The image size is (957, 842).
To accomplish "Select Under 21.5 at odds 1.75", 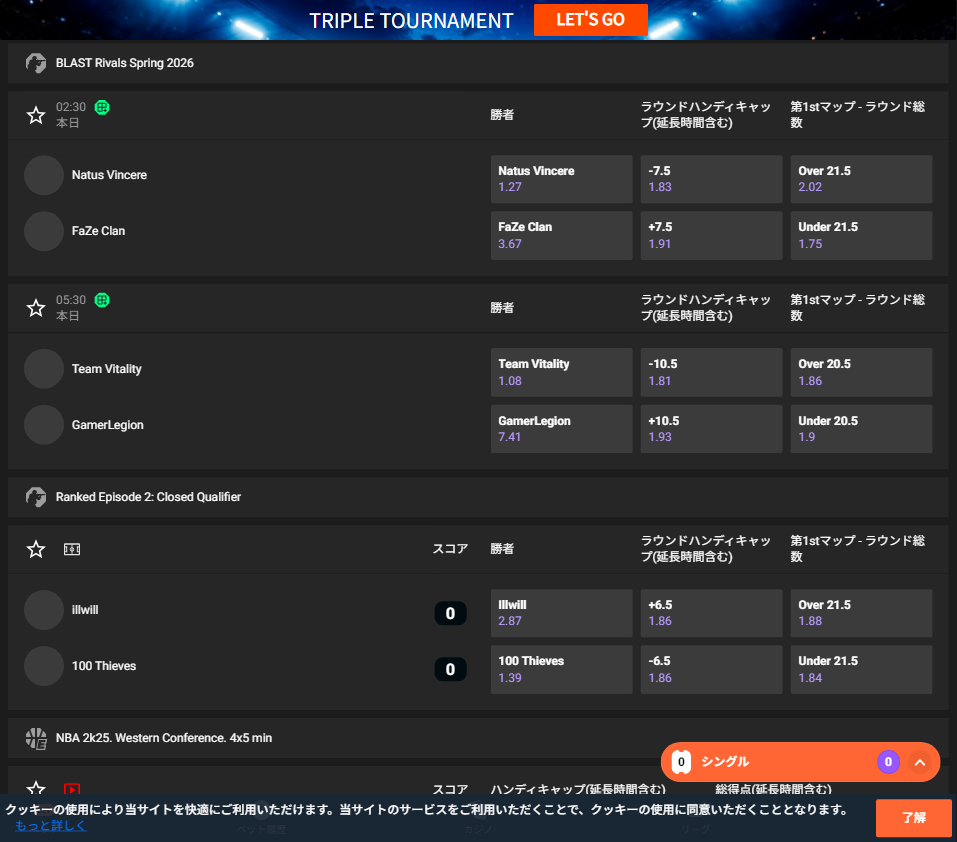I will tap(861, 236).
